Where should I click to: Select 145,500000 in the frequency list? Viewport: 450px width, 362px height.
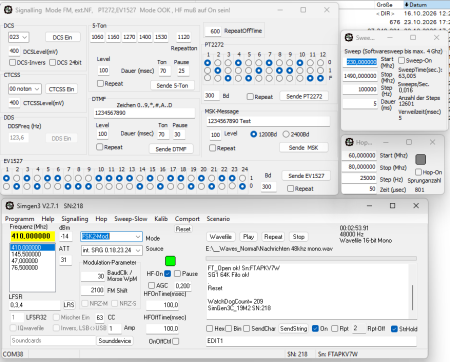26,254
